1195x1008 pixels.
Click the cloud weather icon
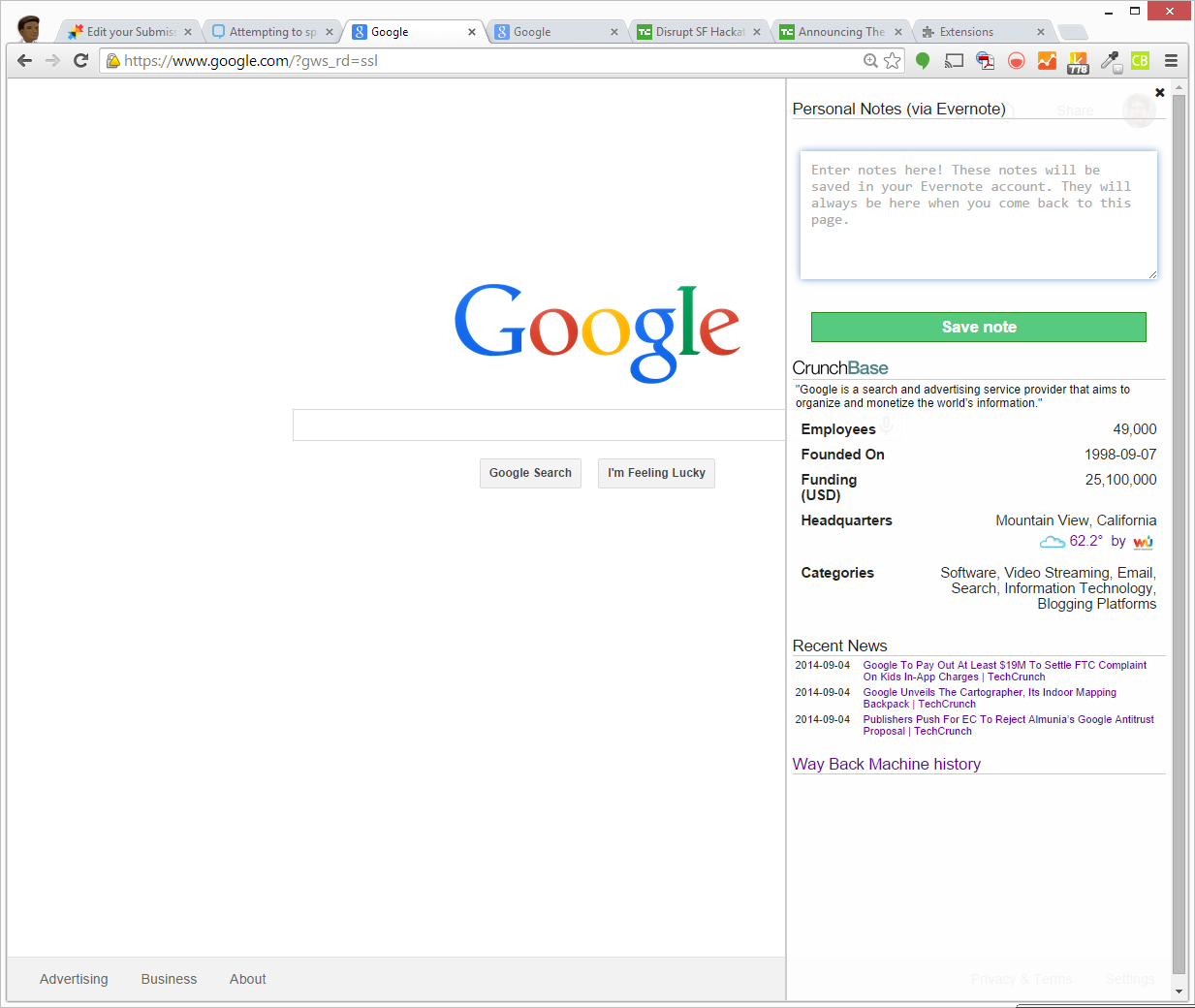point(1053,542)
